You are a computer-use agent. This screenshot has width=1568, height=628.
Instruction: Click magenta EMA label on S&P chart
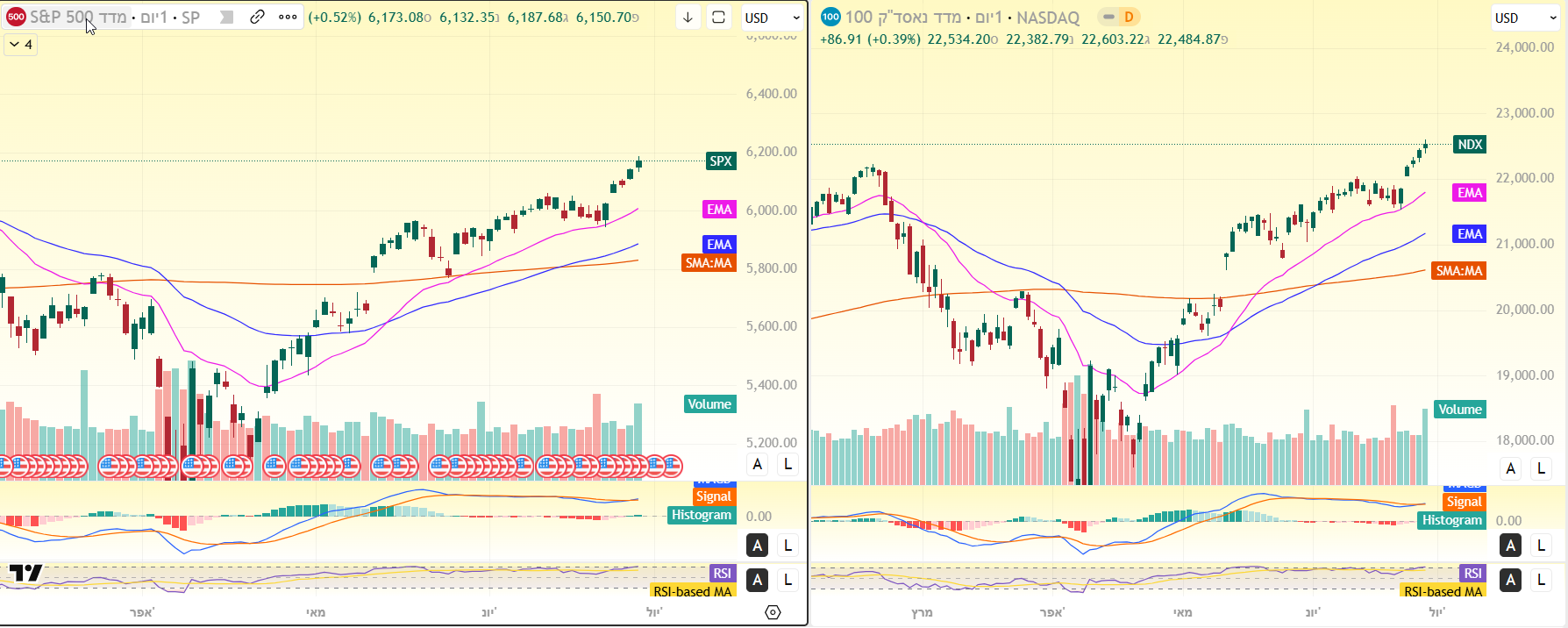(719, 209)
